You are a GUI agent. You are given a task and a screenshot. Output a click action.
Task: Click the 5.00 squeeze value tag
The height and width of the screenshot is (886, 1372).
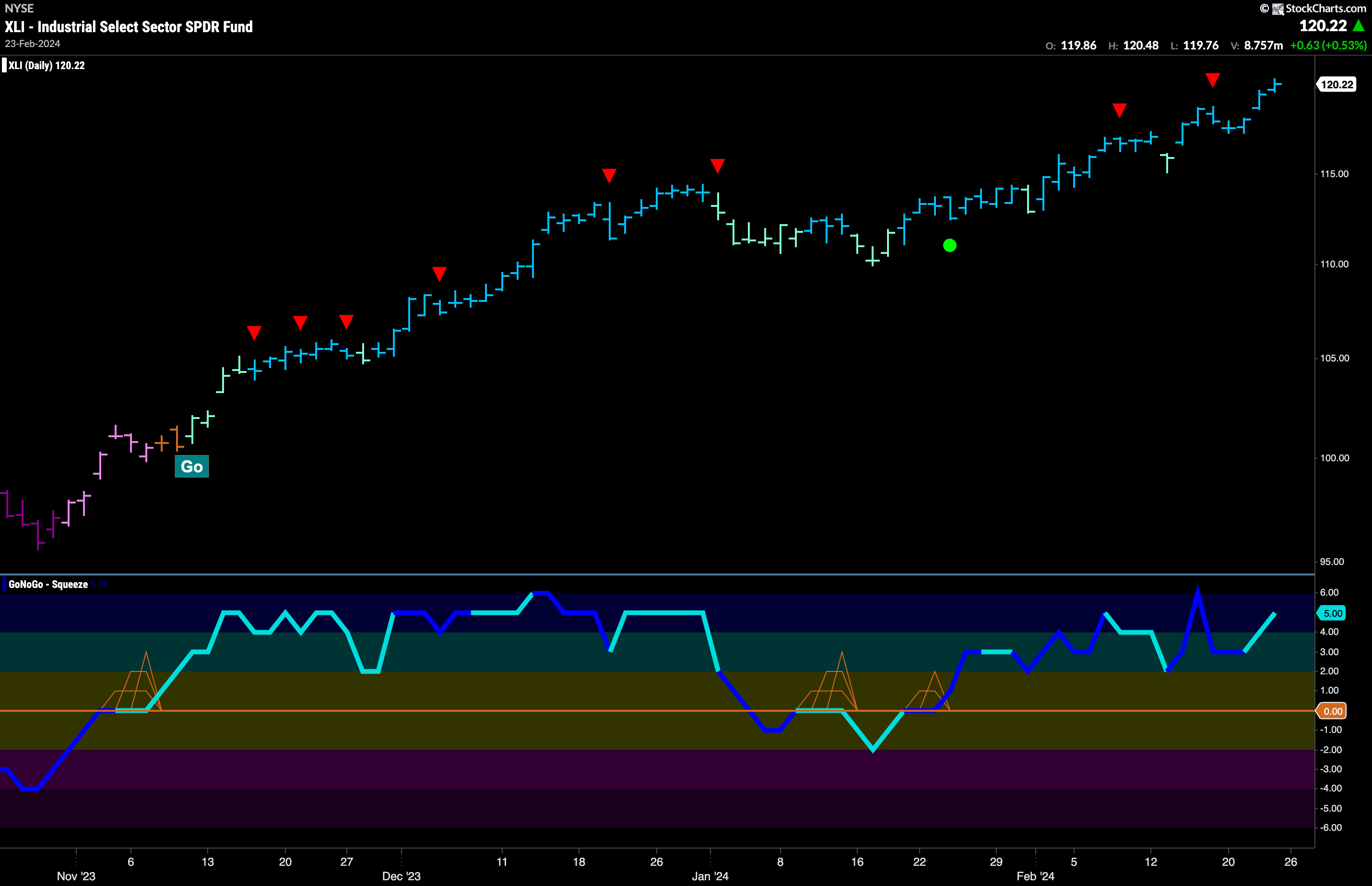(x=1332, y=613)
